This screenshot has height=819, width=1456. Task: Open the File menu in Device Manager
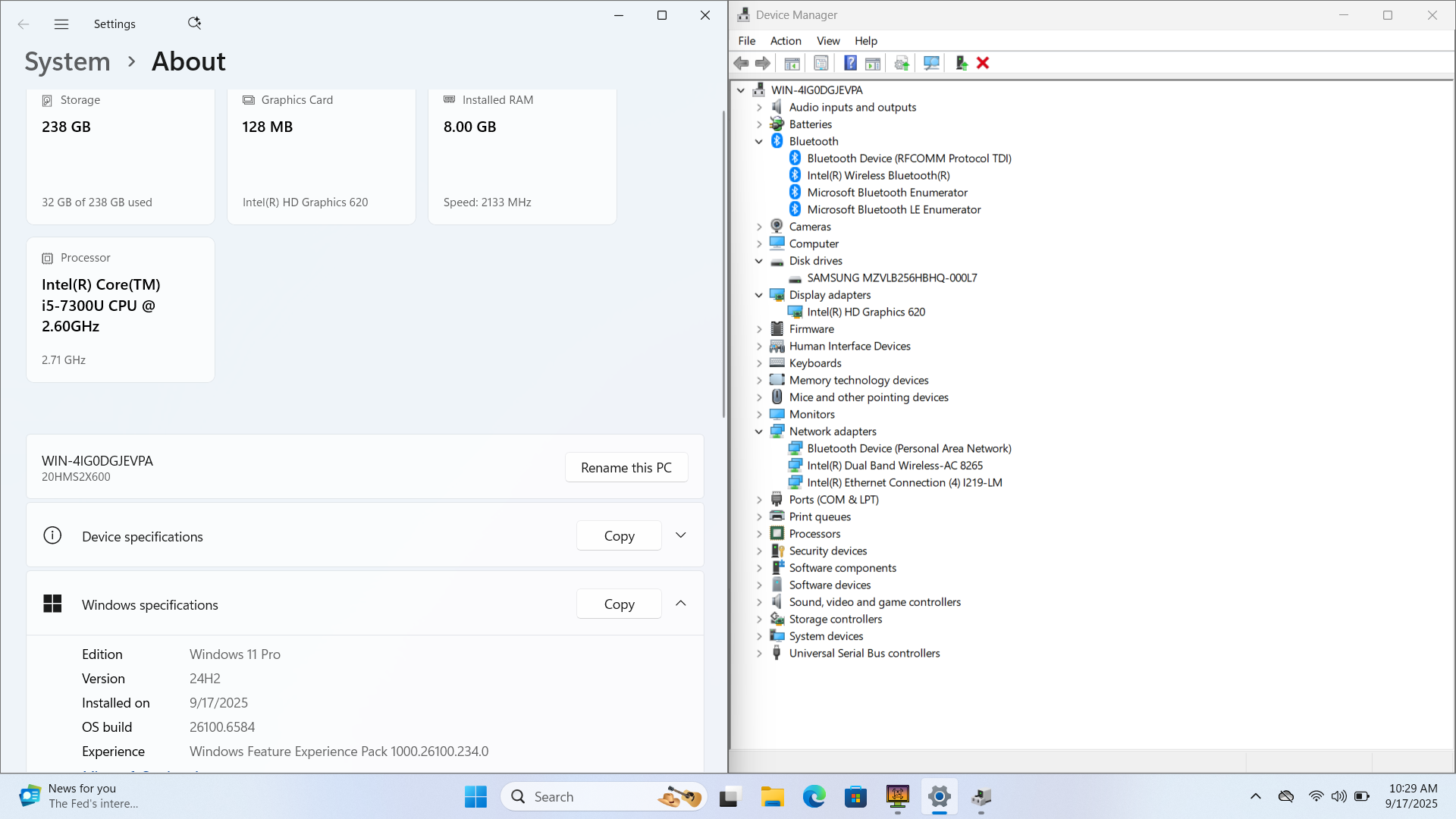click(747, 41)
